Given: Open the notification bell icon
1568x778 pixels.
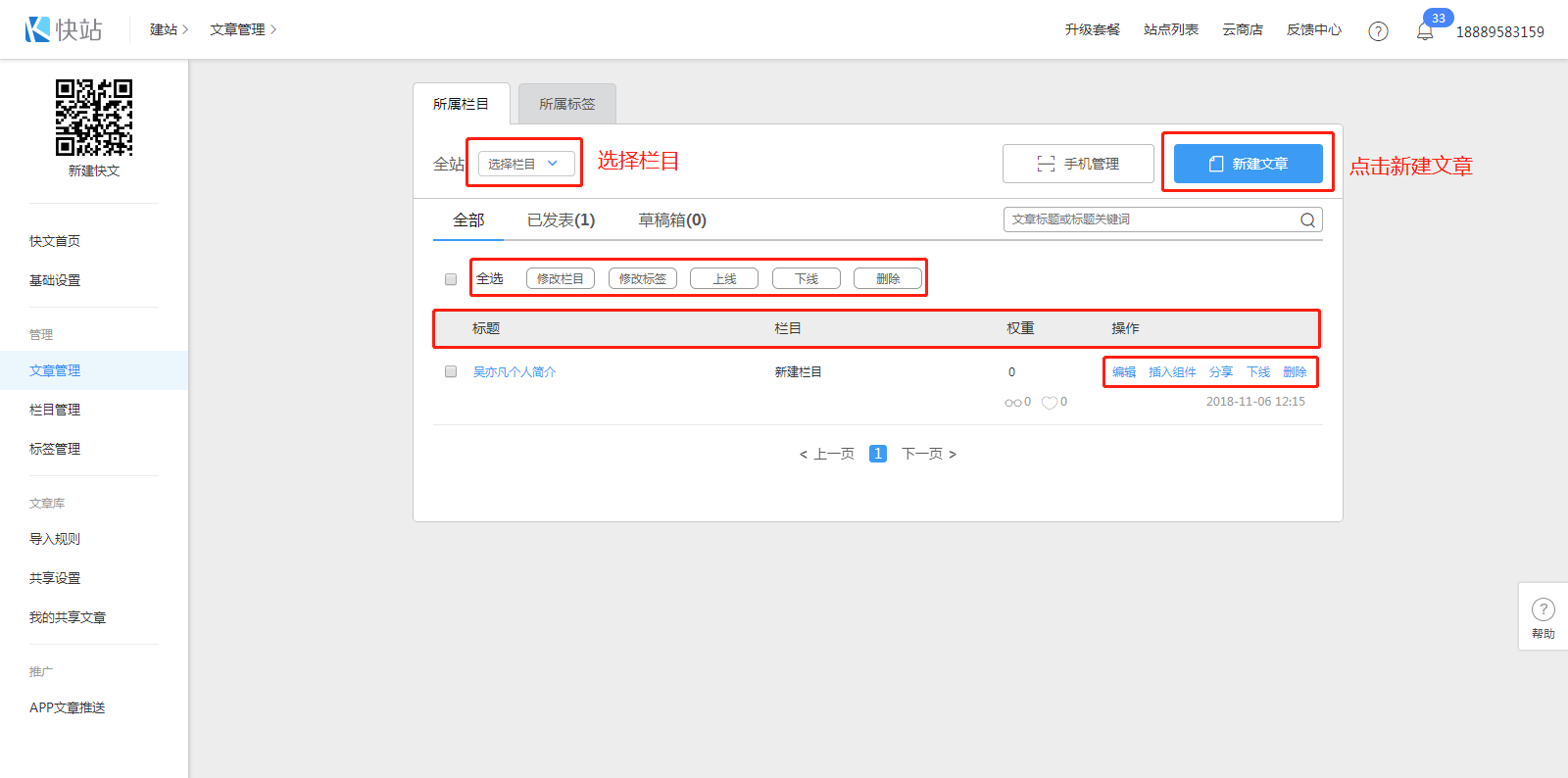Looking at the screenshot, I should pyautogui.click(x=1425, y=31).
